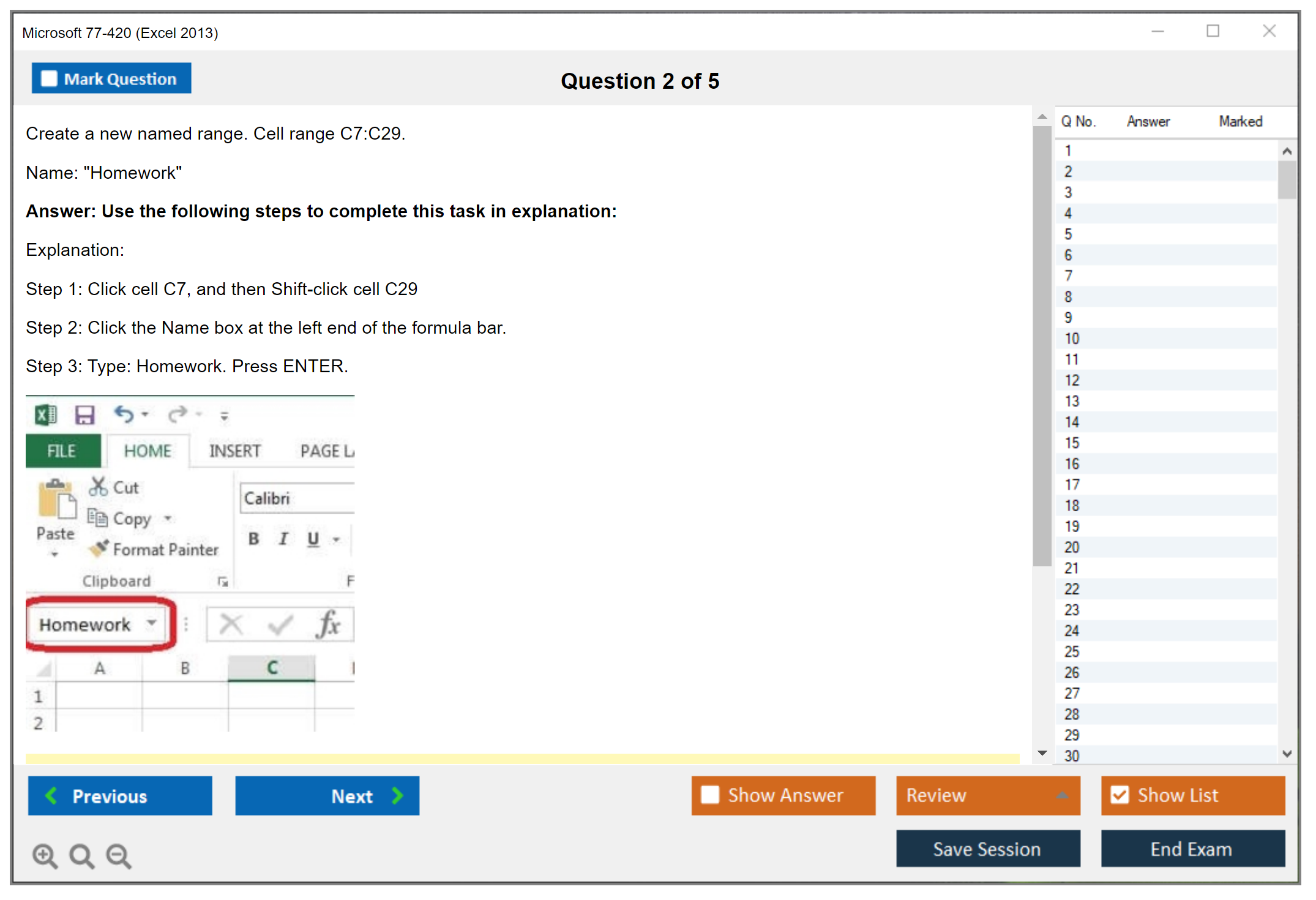This screenshot has width=1316, height=900.
Task: Click the zoom in magnifier icon
Action: click(x=44, y=855)
